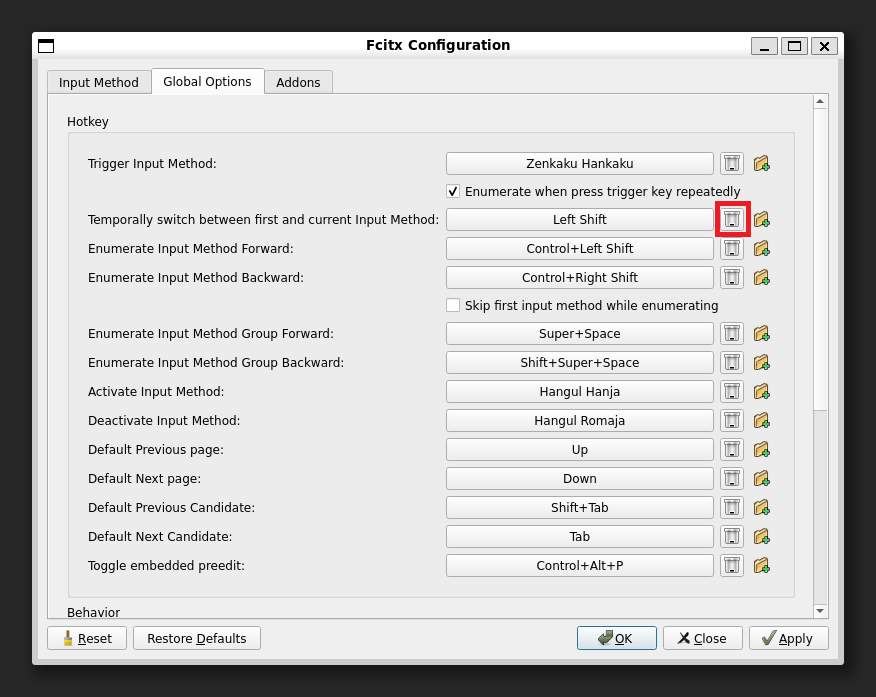Open the Addons tab
Image resolution: width=876 pixels, height=697 pixels.
[x=298, y=83]
